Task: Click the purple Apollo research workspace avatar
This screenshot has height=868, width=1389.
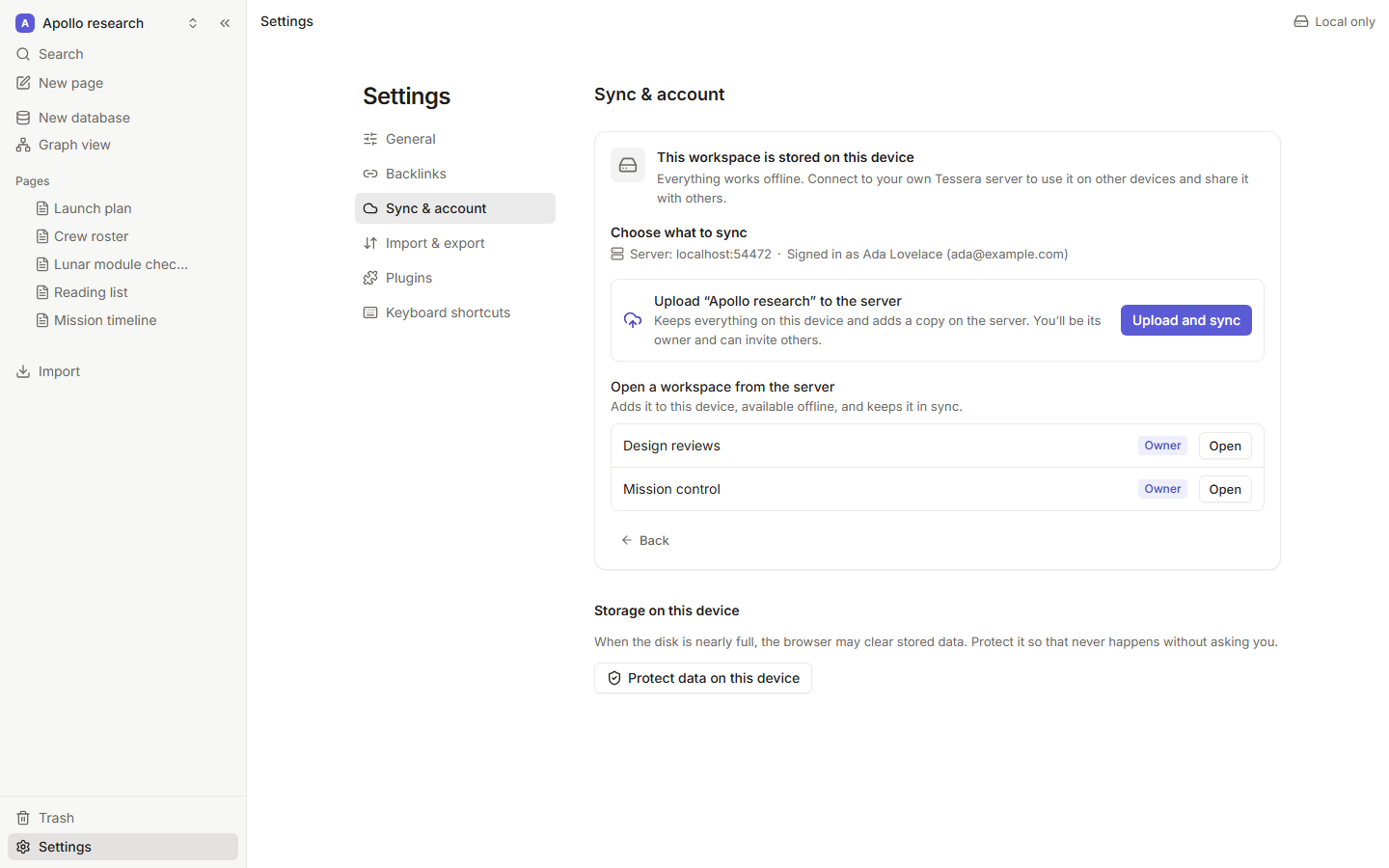Action: [x=25, y=23]
